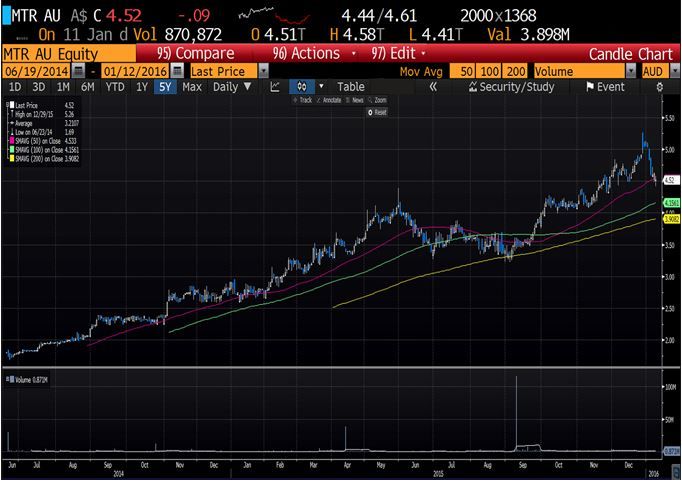Expand the Last Price dropdown arrow
The image size is (682, 483).
click(263, 71)
